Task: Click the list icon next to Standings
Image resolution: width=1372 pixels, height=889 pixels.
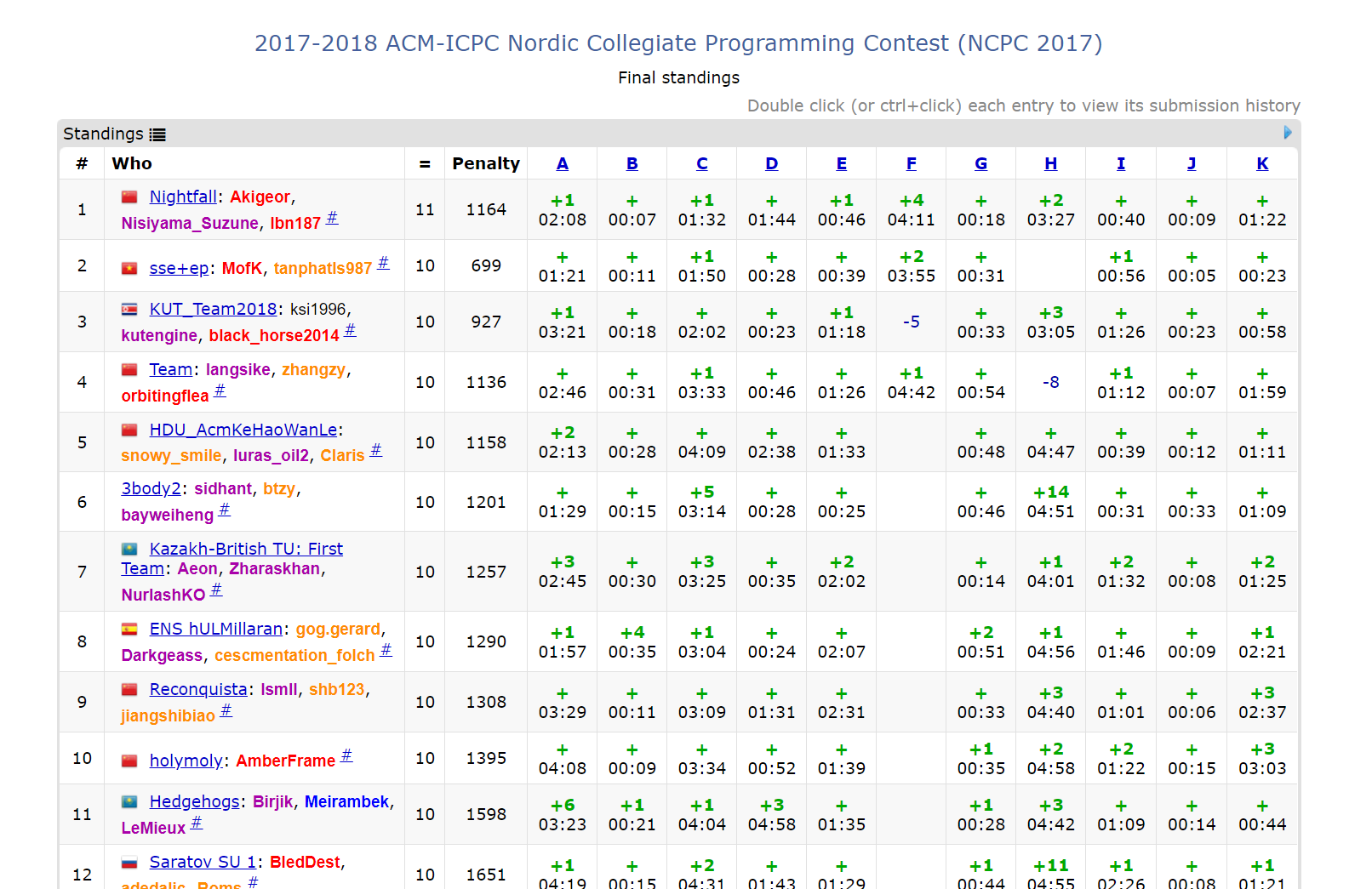Action: 157,134
